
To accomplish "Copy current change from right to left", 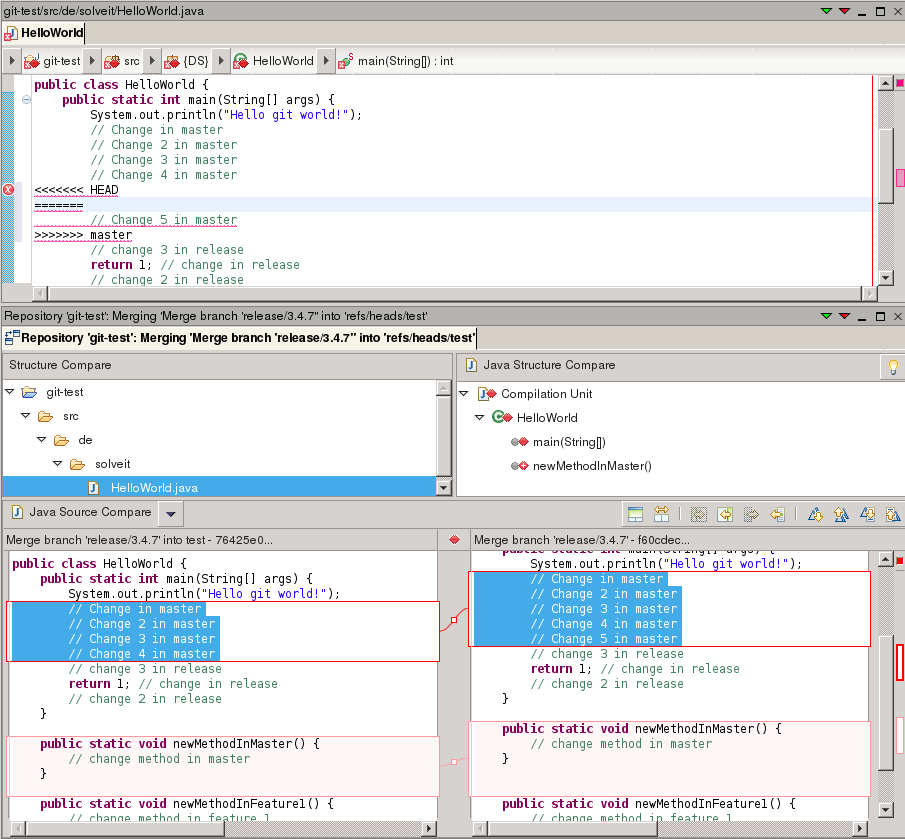I will point(777,514).
